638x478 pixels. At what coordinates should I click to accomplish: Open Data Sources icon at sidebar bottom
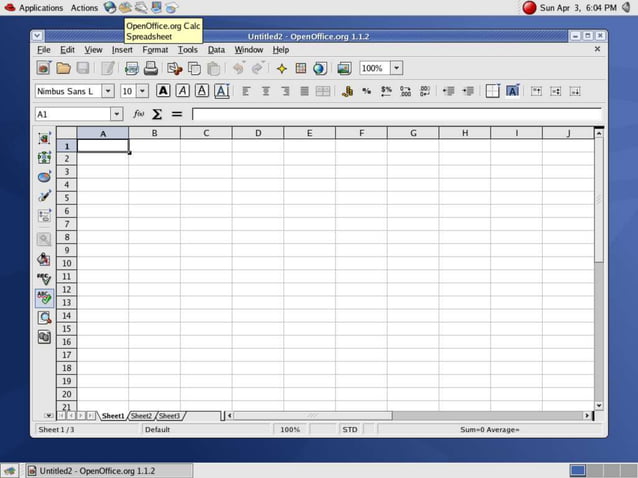pyautogui.click(x=44, y=337)
